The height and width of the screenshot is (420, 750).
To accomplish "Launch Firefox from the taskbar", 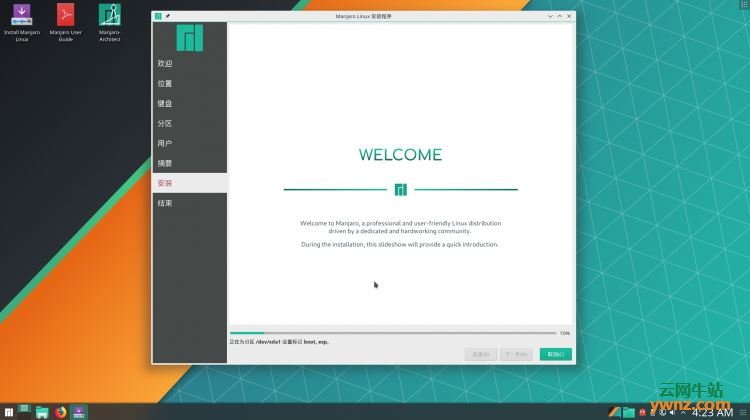I will 60,412.
